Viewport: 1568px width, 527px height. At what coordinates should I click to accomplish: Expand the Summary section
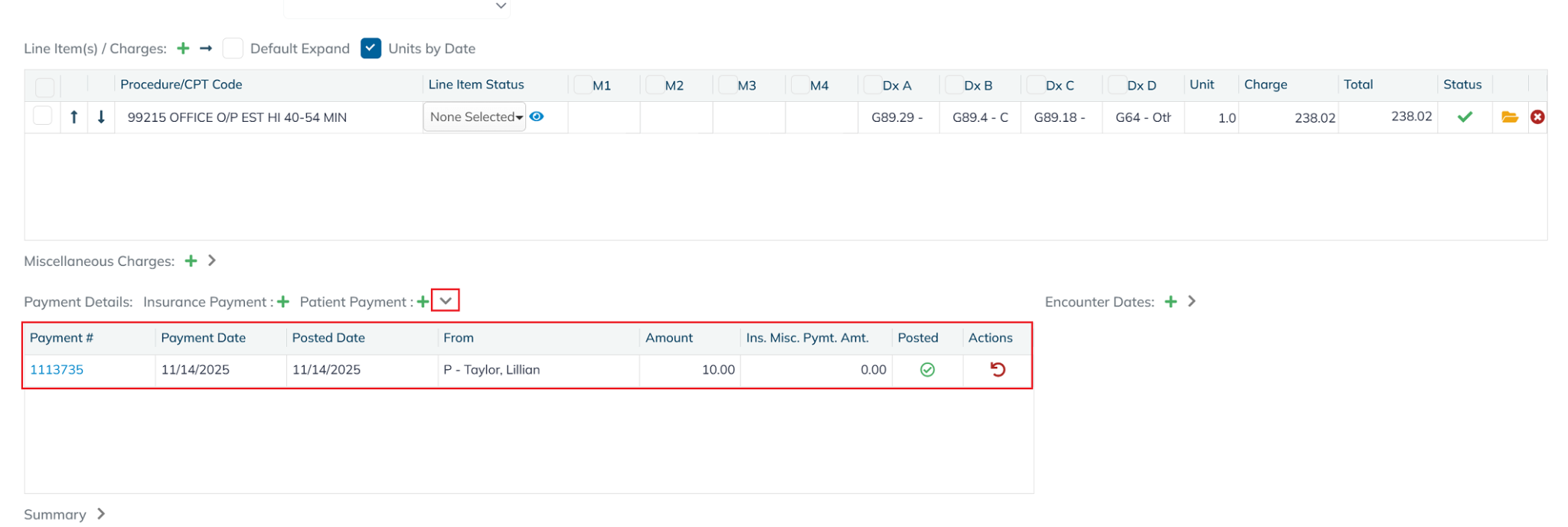[100, 514]
